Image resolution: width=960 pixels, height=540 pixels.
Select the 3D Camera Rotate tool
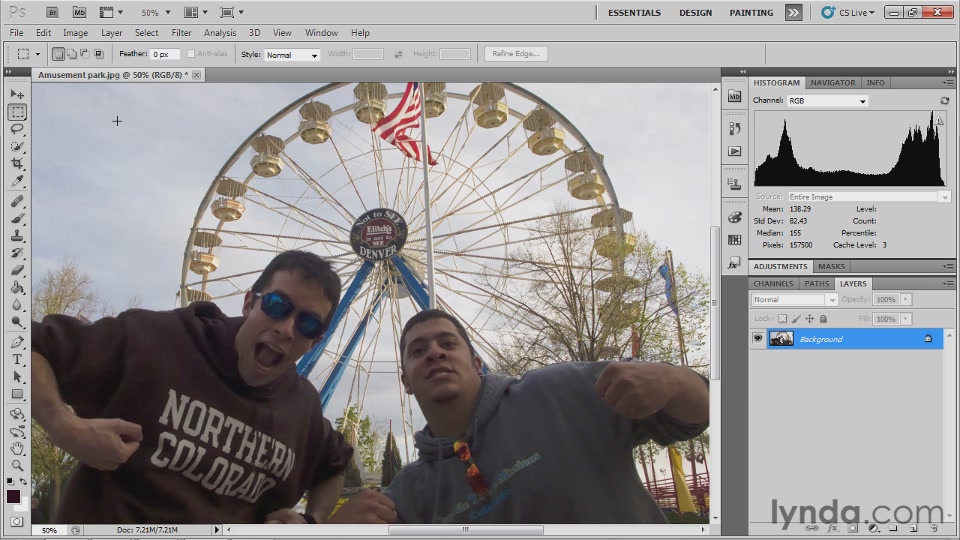coord(17,432)
